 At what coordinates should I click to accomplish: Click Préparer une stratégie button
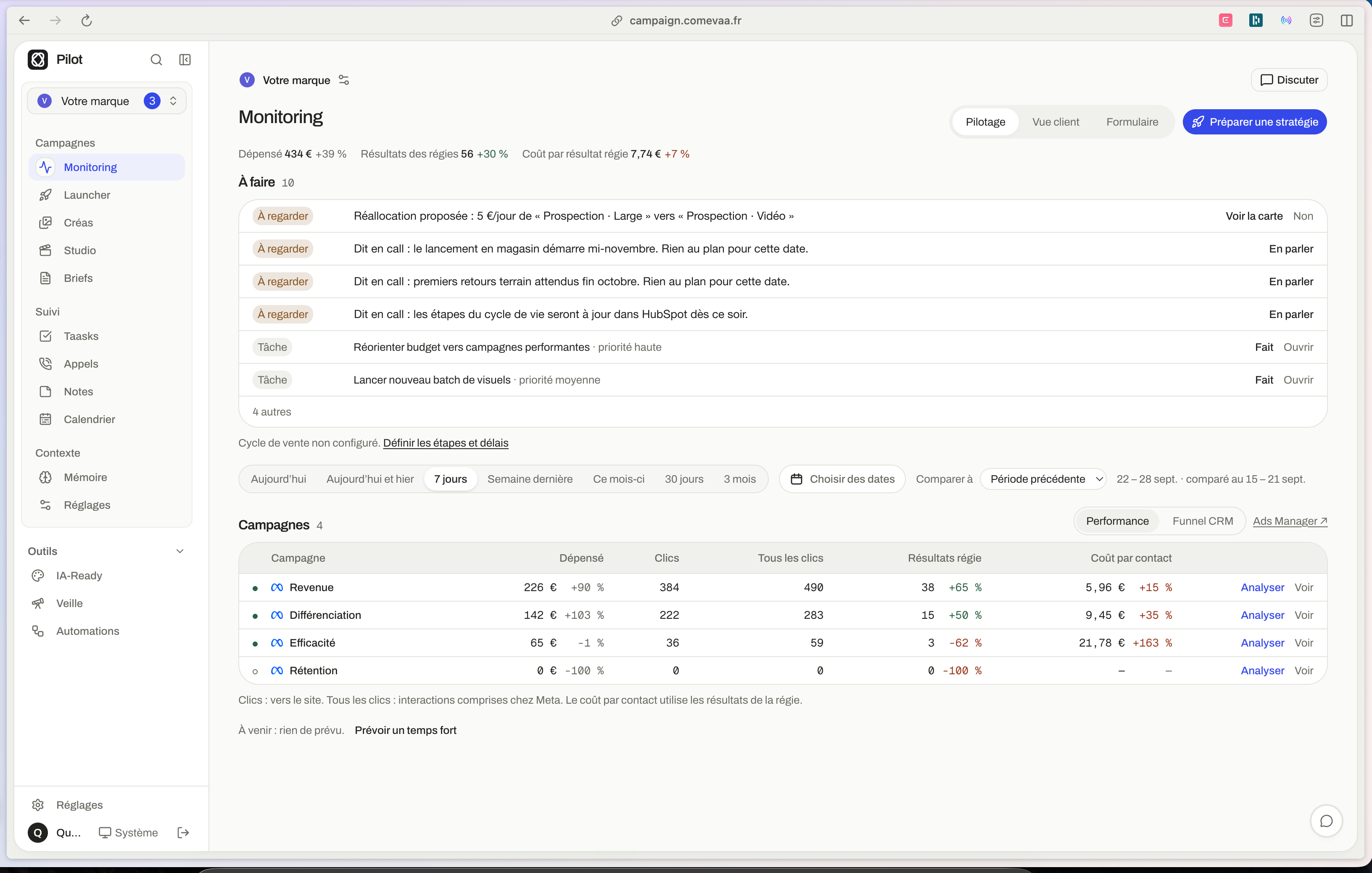coord(1255,122)
